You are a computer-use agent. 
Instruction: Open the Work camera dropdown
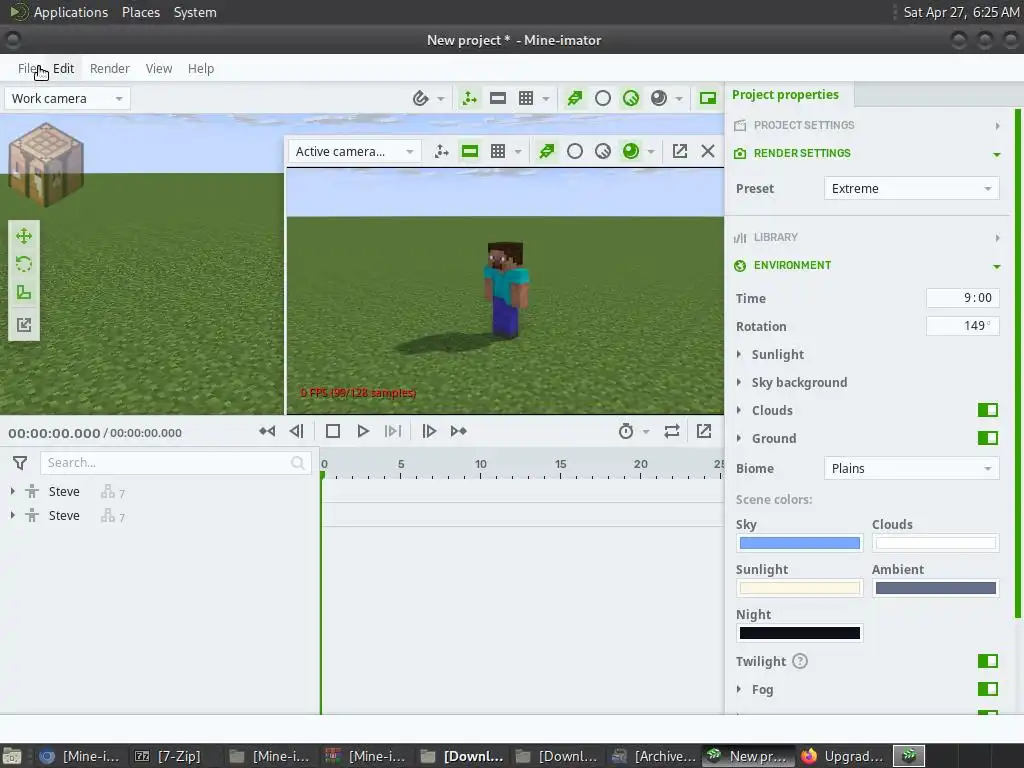pos(67,99)
